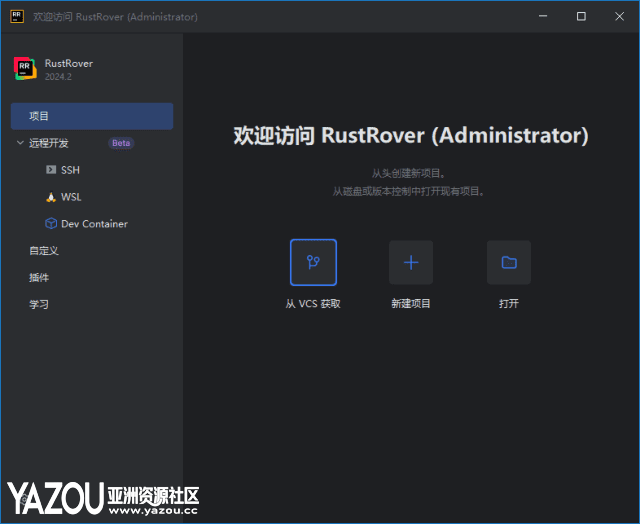The height and width of the screenshot is (524, 640).
Task: Open the 自定义 section
Action: 44,251
